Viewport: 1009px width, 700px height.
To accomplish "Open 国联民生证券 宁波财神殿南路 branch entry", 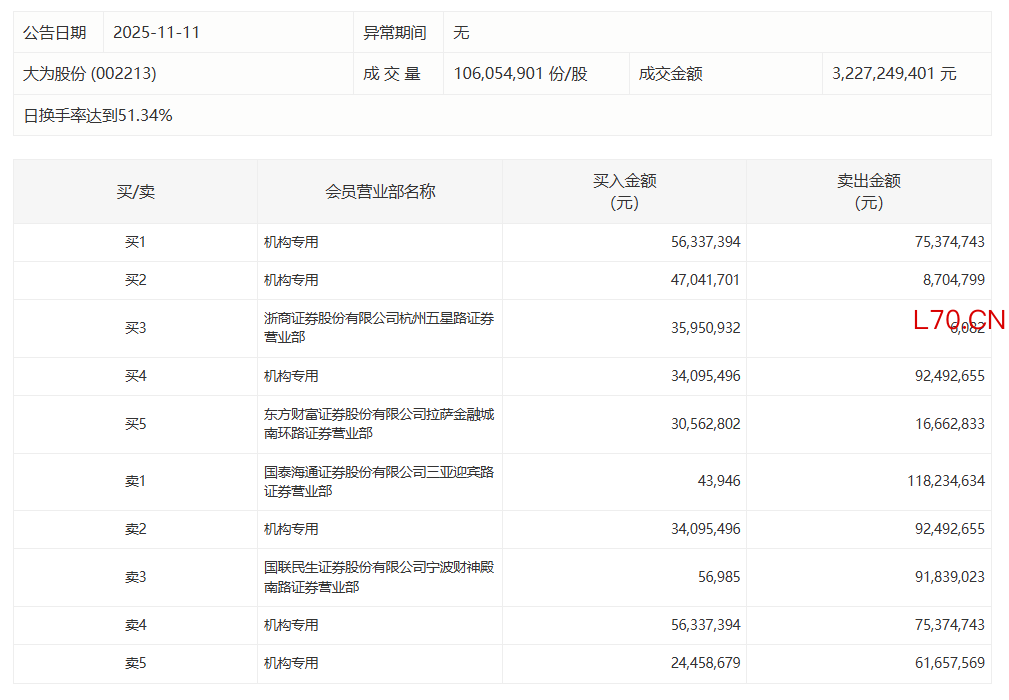I will 378,578.
